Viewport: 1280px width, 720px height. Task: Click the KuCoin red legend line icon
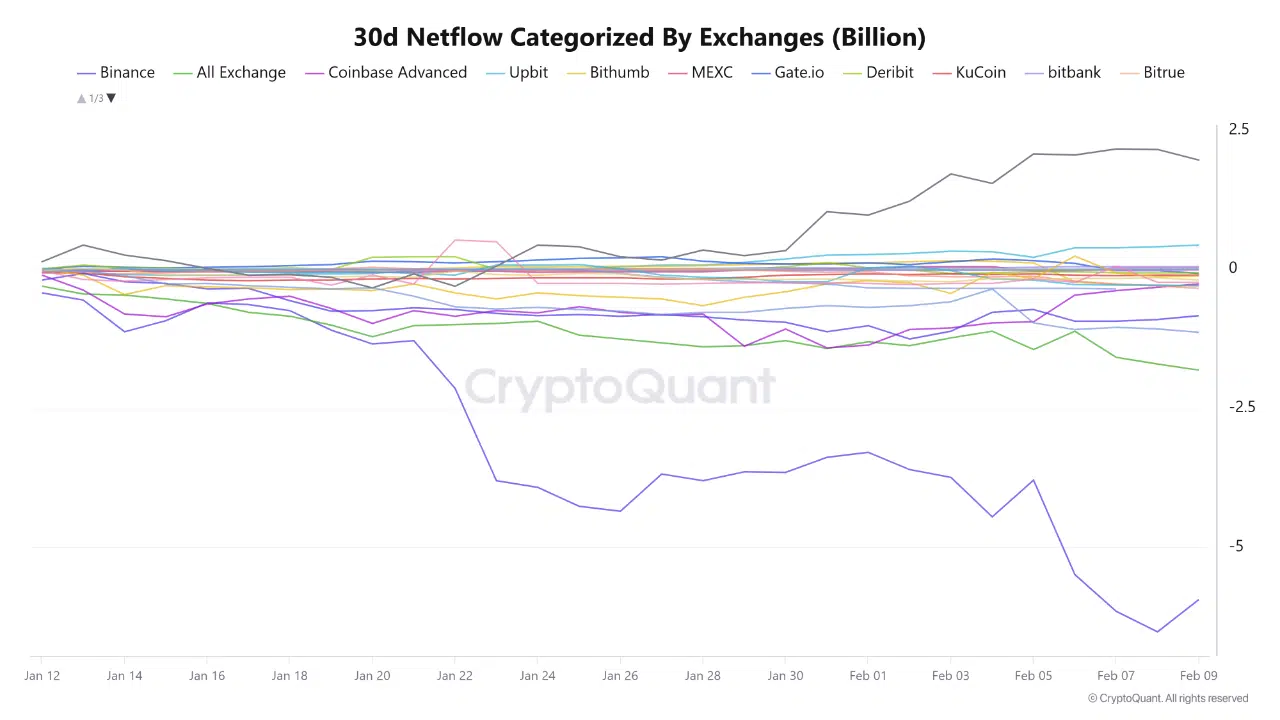click(942, 73)
